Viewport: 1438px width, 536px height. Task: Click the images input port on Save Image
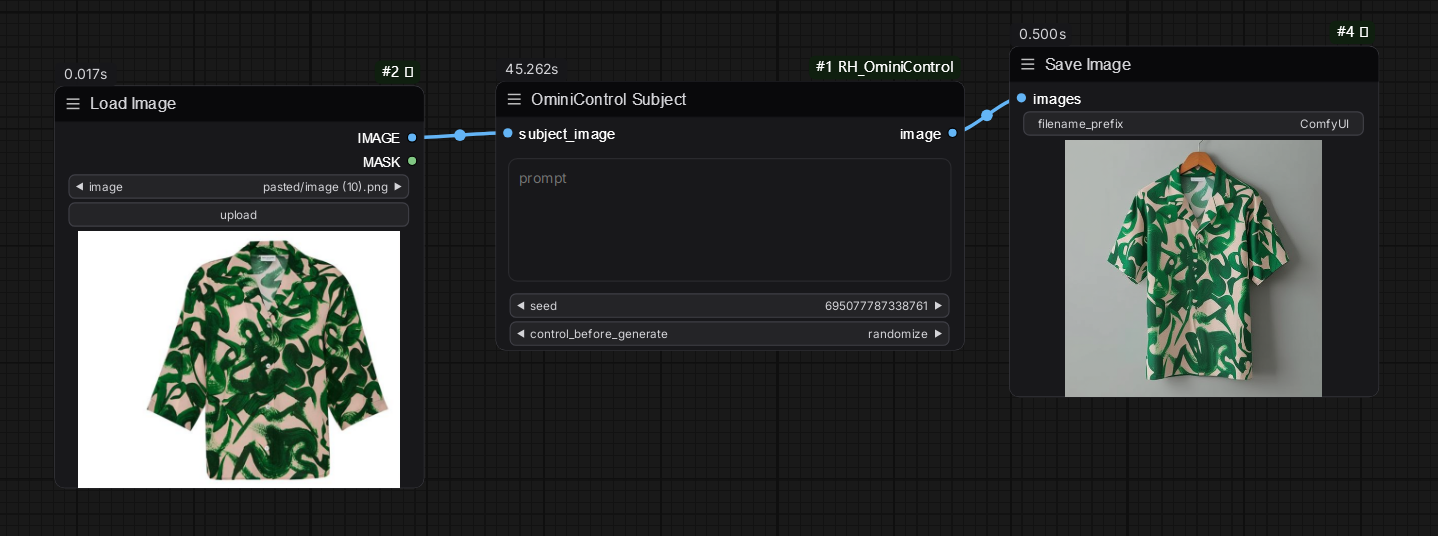click(x=1021, y=98)
